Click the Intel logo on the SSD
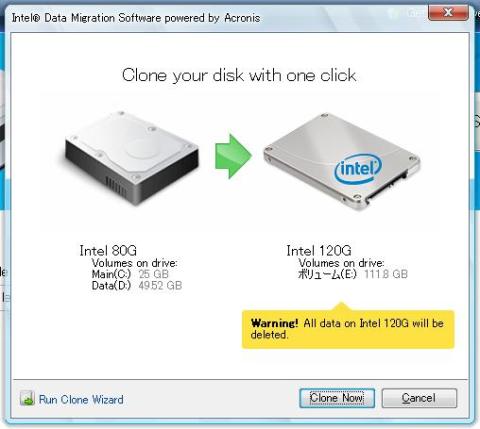Image resolution: width=480 pixels, height=429 pixels. (358, 169)
